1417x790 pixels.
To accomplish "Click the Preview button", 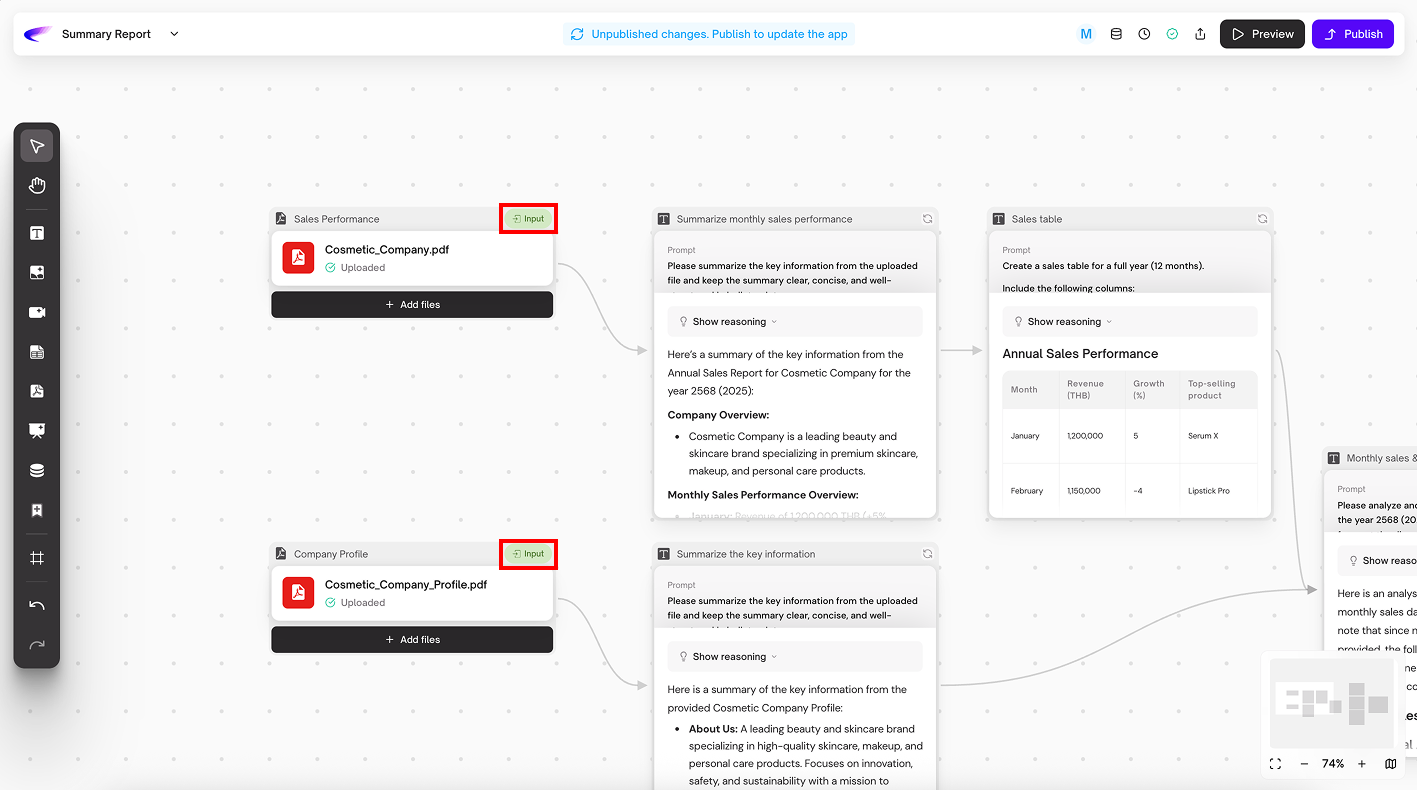I will [1262, 34].
